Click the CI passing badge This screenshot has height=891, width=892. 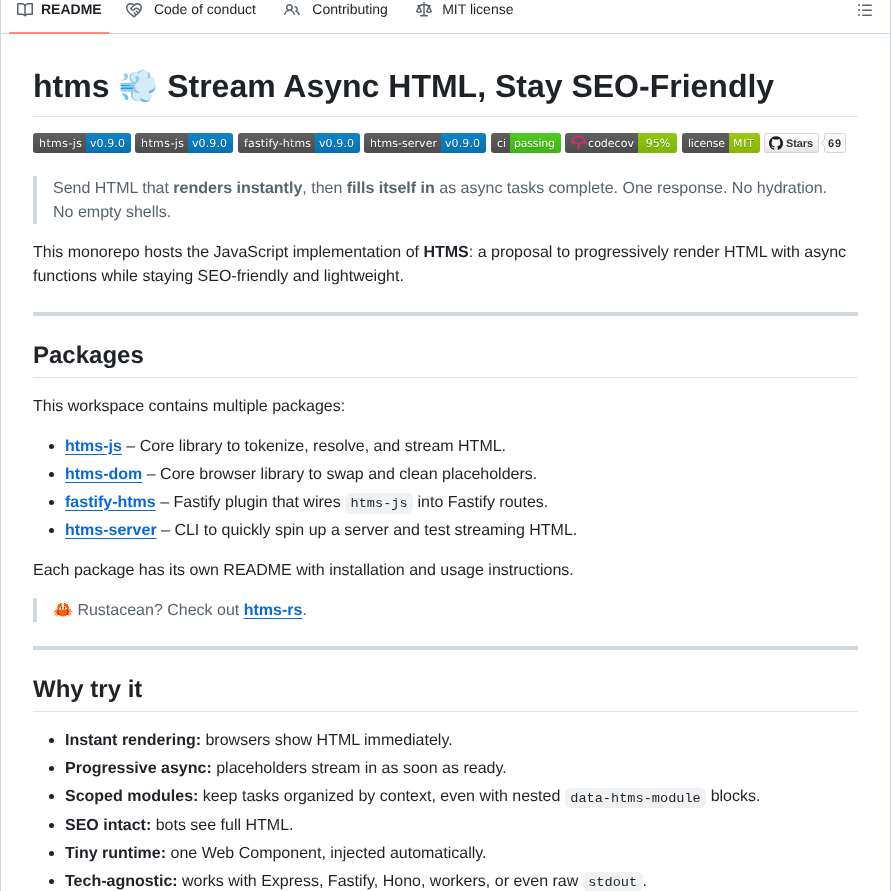coord(525,143)
